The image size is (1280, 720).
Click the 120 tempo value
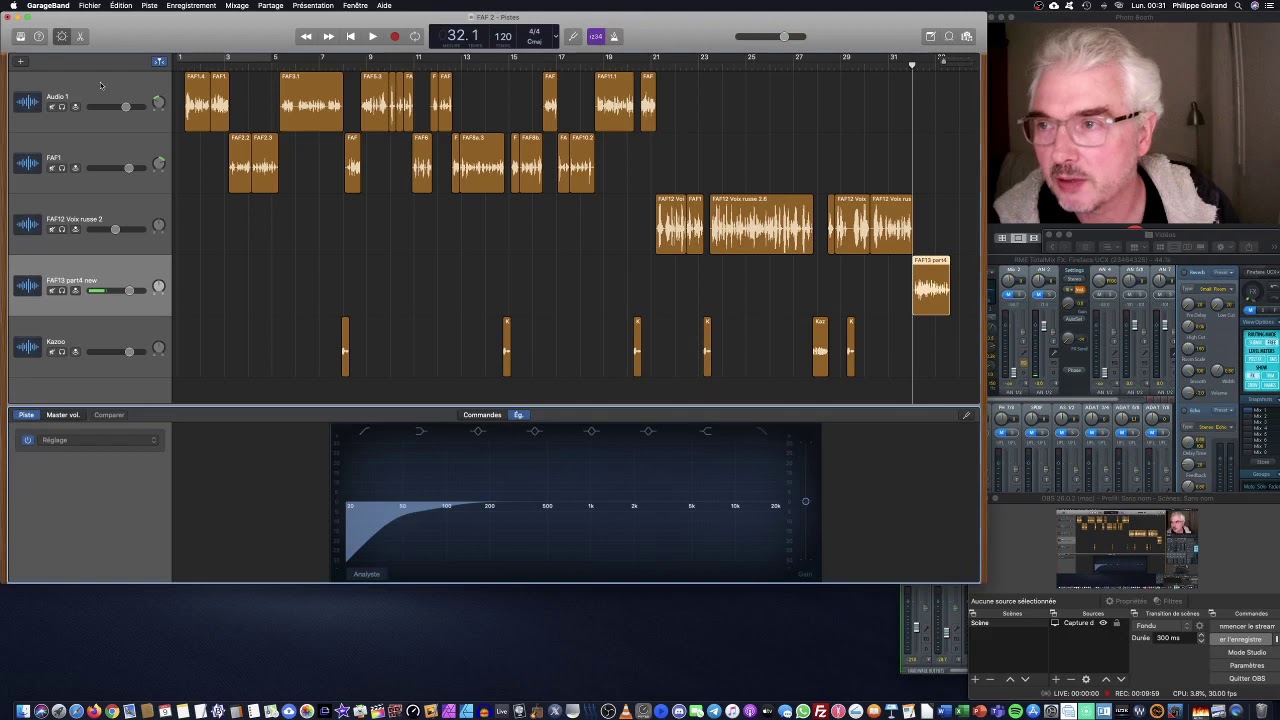(x=503, y=37)
